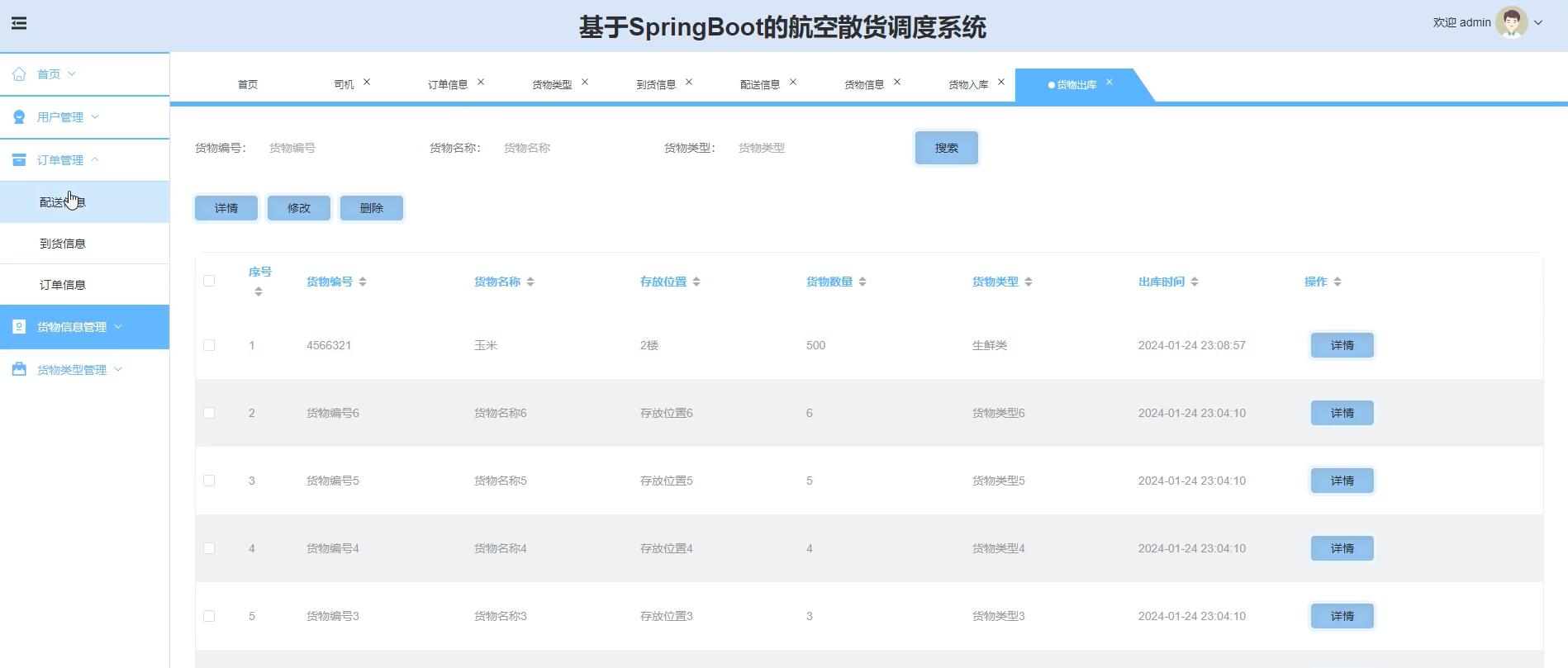Image resolution: width=1568 pixels, height=668 pixels.
Task: Close the 配送信息 tab
Action: click(x=793, y=82)
